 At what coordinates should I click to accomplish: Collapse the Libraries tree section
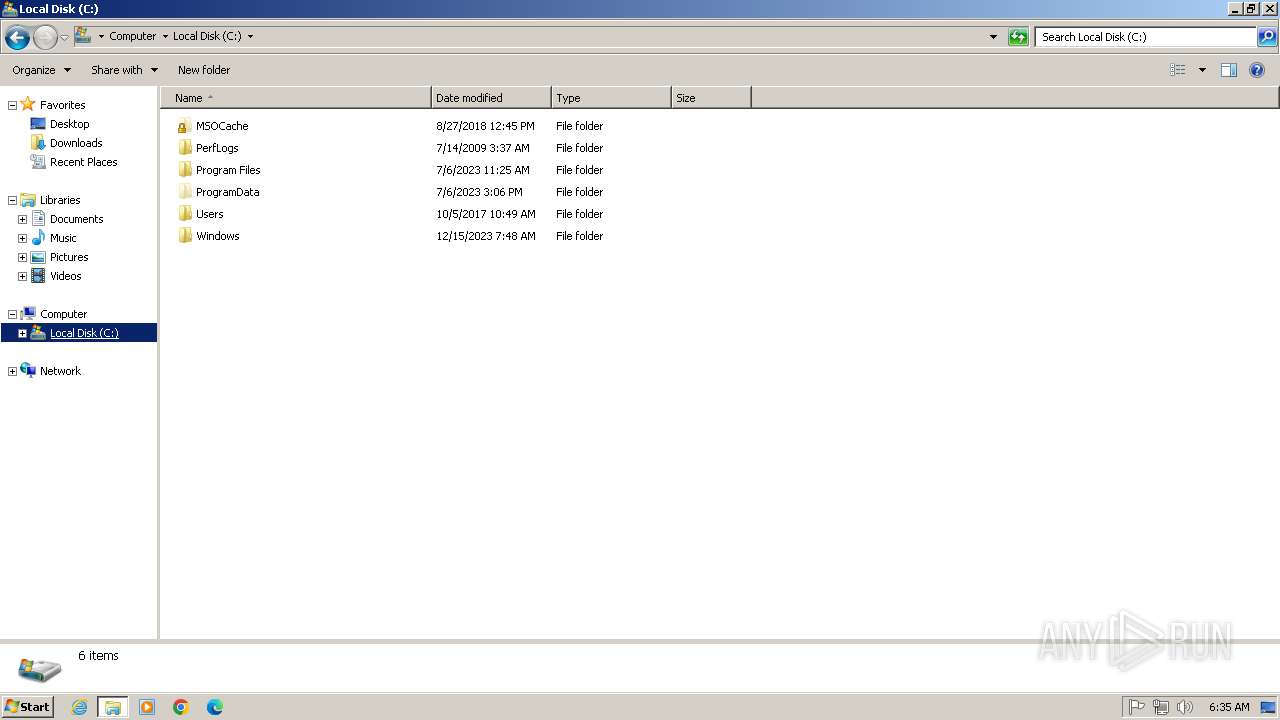[12, 200]
